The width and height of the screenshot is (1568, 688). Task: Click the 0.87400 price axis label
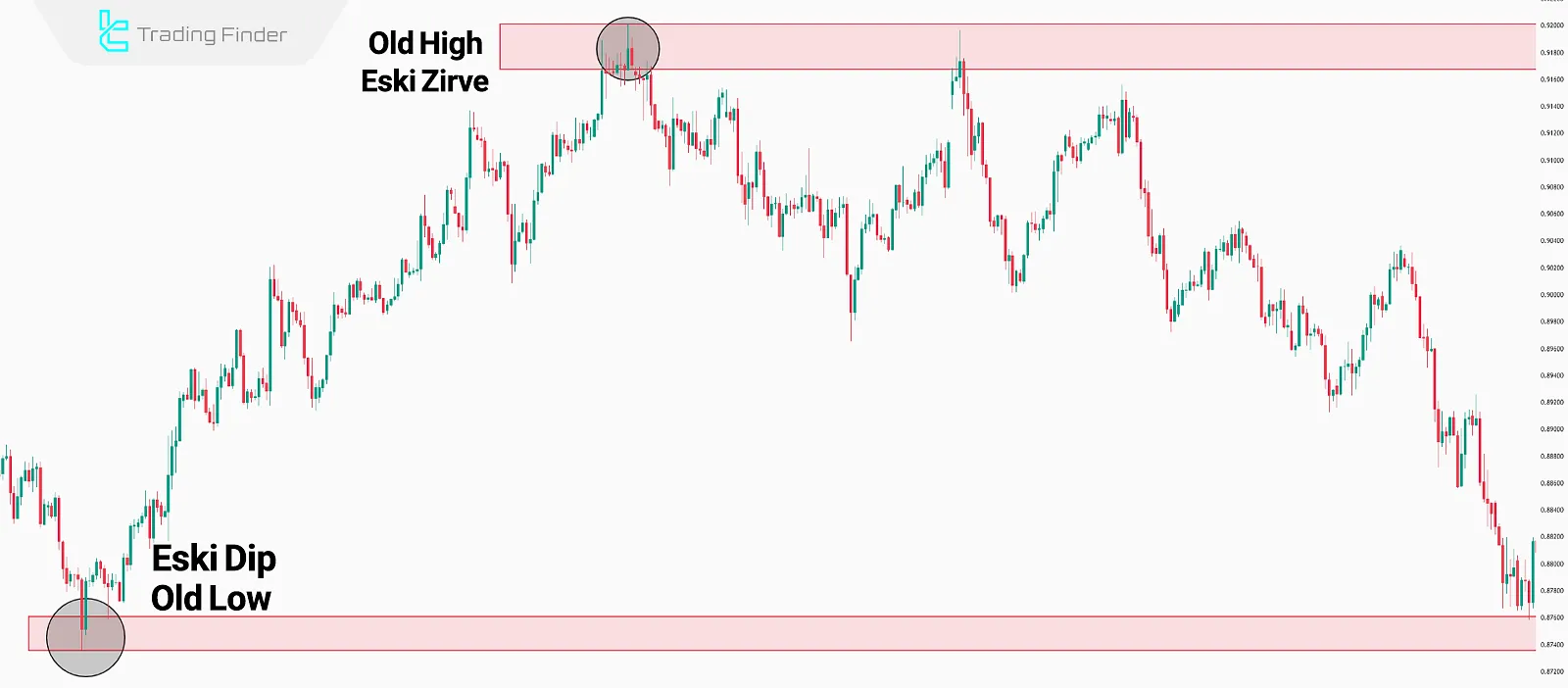(1551, 645)
